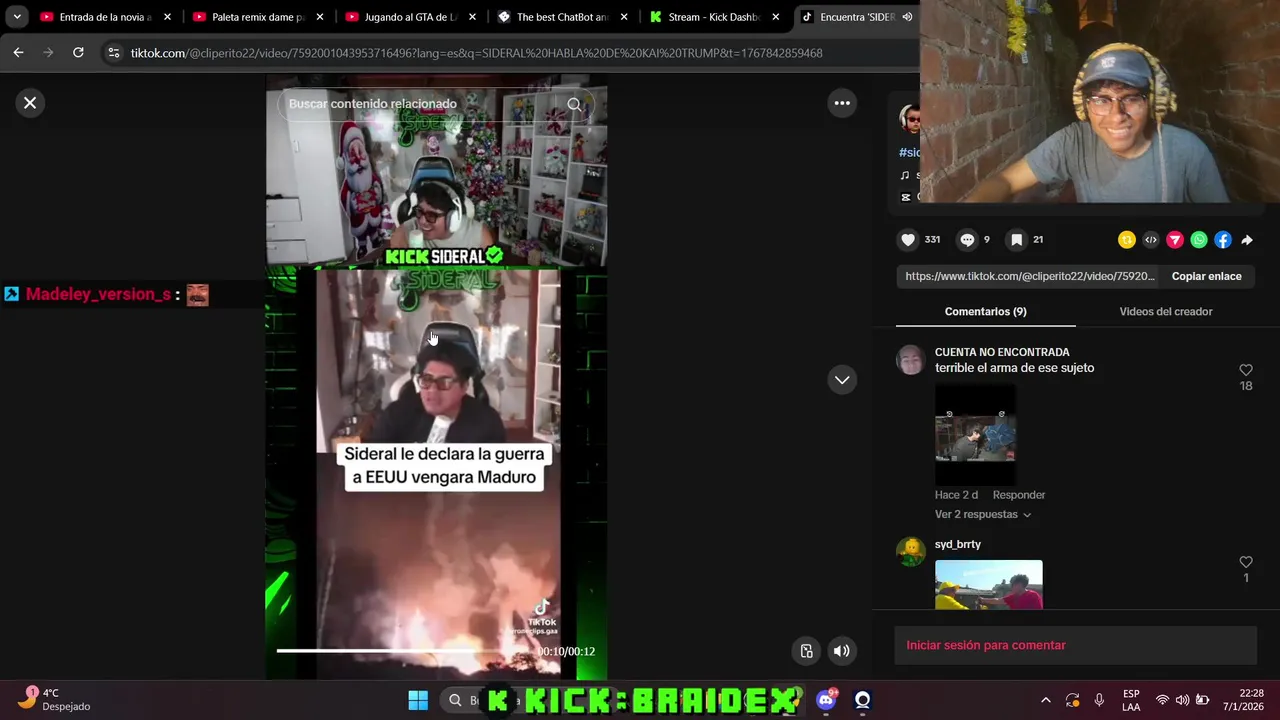
Task: Click the sync update tray icon
Action: tap(1072, 700)
